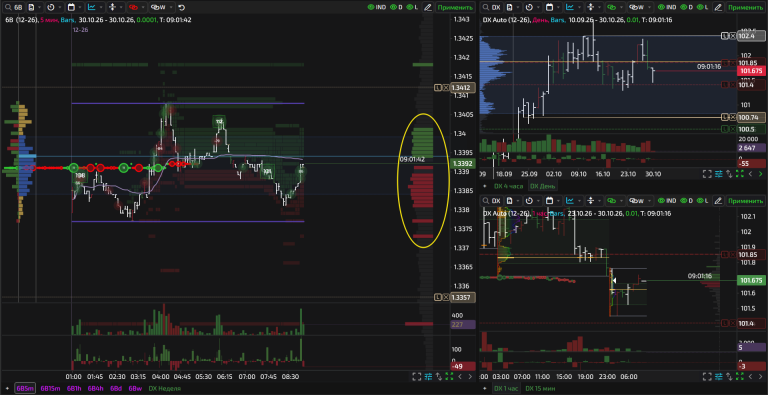Toggle D visibility eye in 6B chart
The width and height of the screenshot is (768, 395).
(x=397, y=7)
